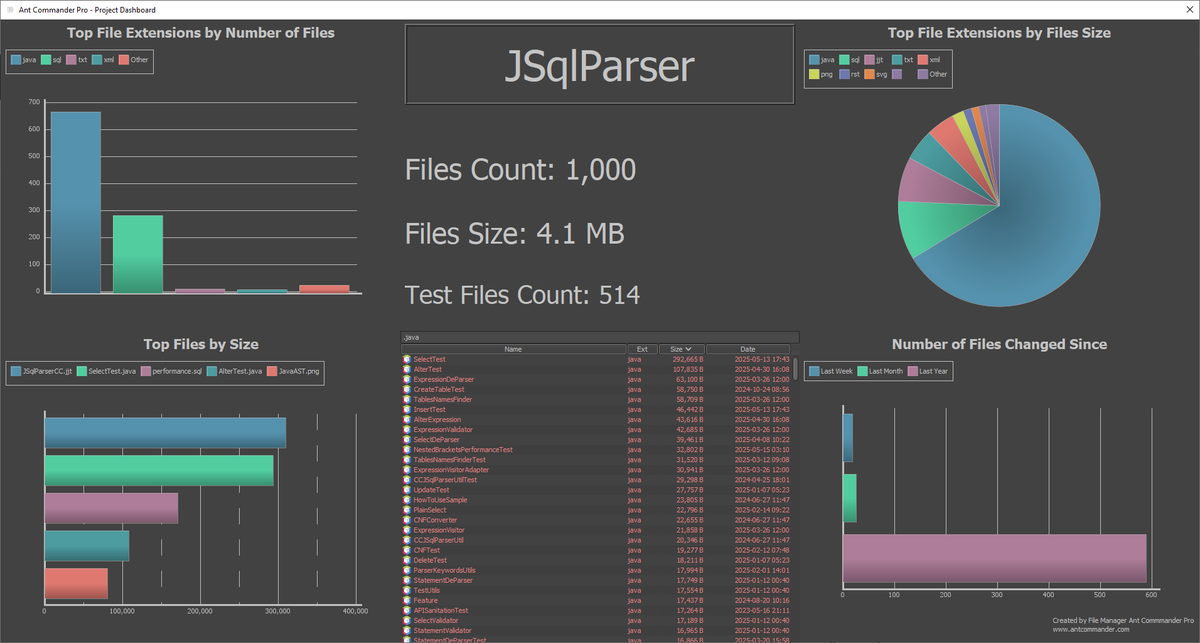Click the file icon beside InsertTest
Screen dimensions: 1200x643
click(x=407, y=409)
